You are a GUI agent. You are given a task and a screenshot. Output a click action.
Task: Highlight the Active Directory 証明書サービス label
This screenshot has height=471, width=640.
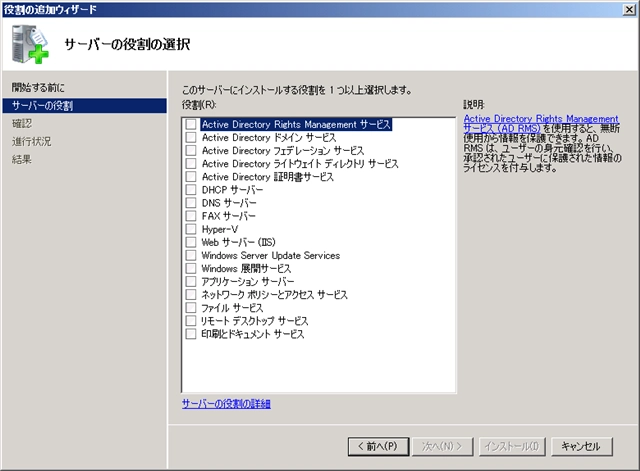point(268,176)
